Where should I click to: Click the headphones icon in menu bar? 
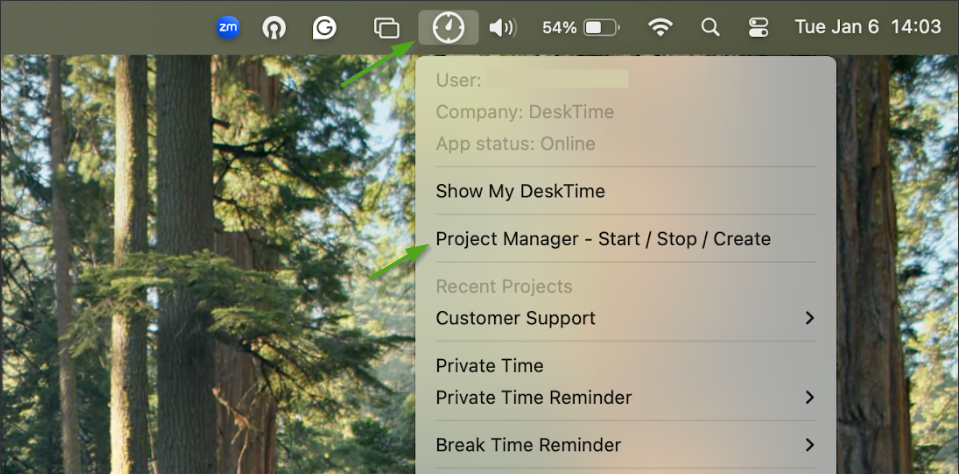273,27
